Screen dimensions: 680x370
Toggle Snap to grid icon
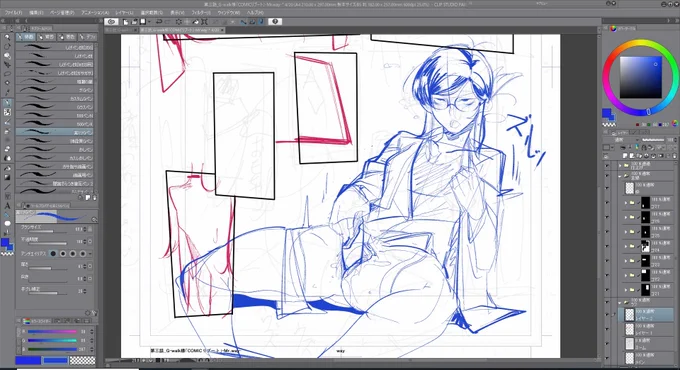[260, 21]
